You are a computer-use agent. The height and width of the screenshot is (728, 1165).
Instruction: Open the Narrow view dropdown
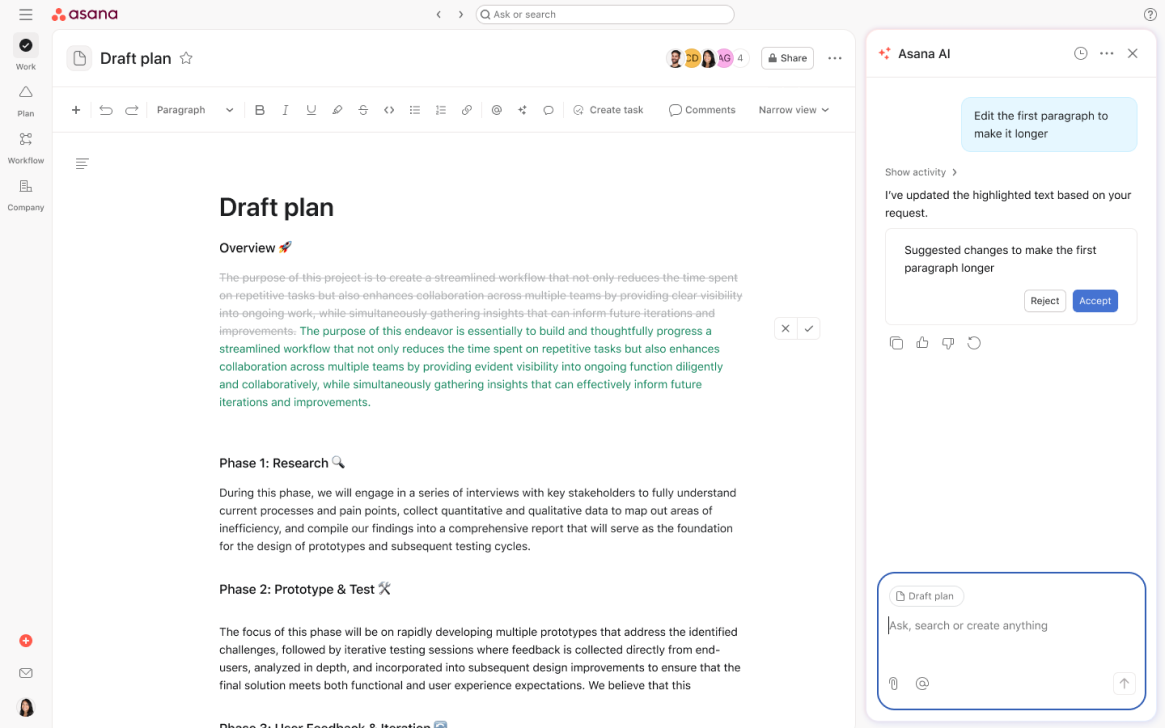pyautogui.click(x=794, y=110)
